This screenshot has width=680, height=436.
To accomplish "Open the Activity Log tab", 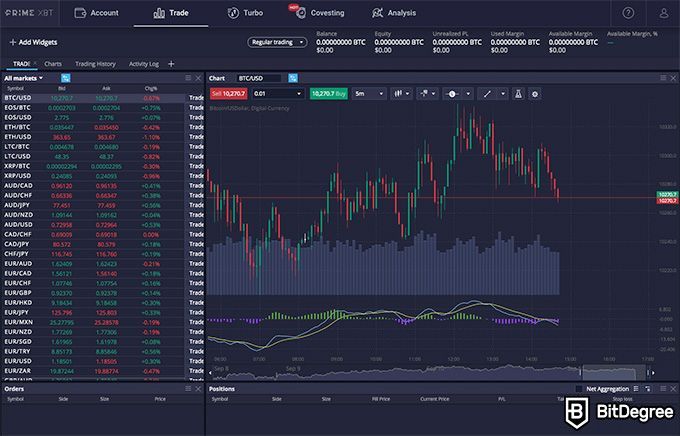I will pyautogui.click(x=144, y=64).
